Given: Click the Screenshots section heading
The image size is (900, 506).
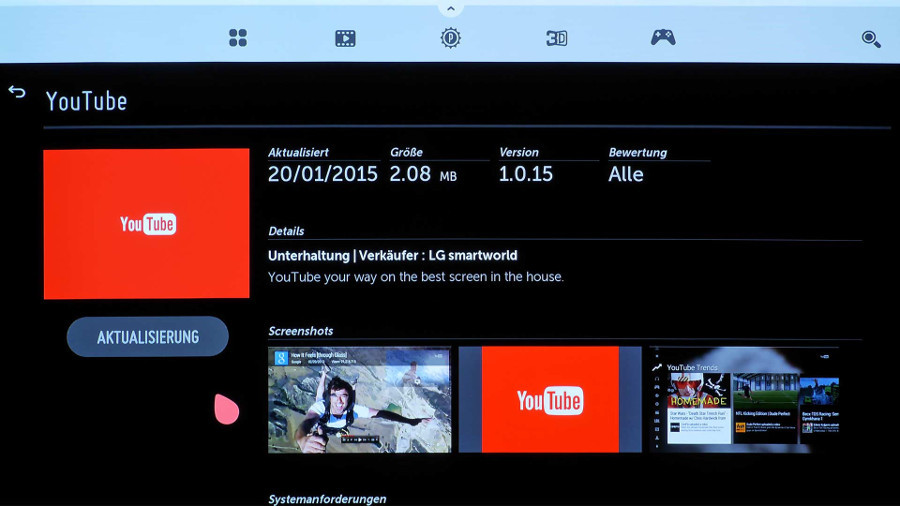Looking at the screenshot, I should tap(301, 331).
